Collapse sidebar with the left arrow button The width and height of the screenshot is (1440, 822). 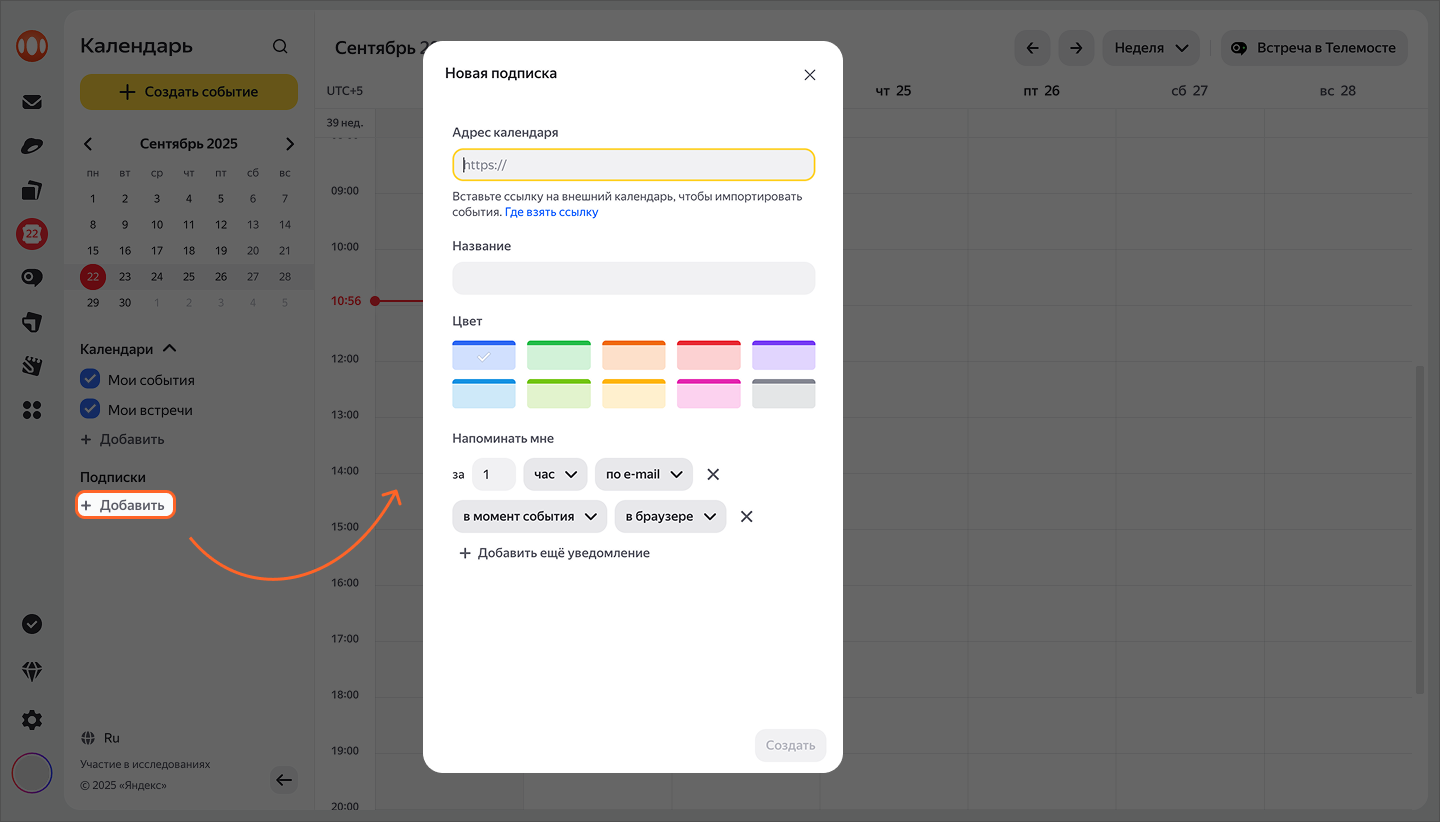[x=284, y=780]
